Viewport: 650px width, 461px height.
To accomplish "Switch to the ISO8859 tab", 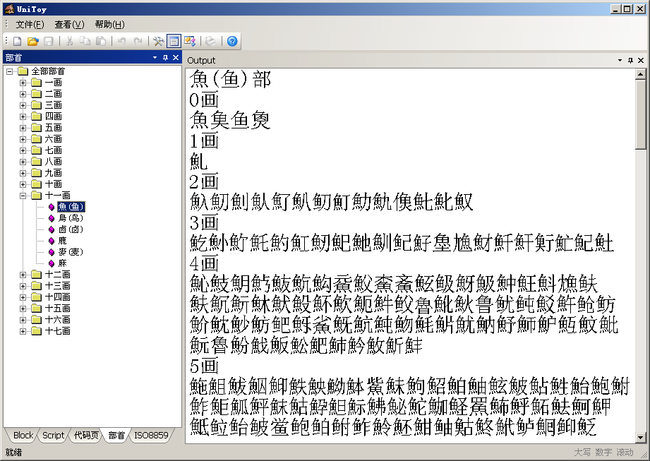I will pyautogui.click(x=151, y=435).
